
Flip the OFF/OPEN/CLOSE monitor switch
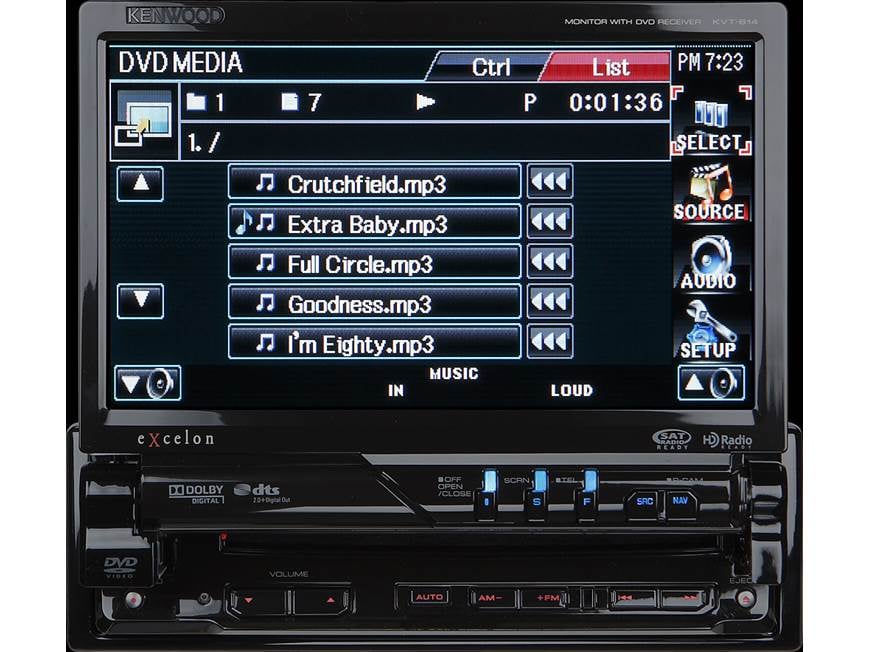pos(489,495)
